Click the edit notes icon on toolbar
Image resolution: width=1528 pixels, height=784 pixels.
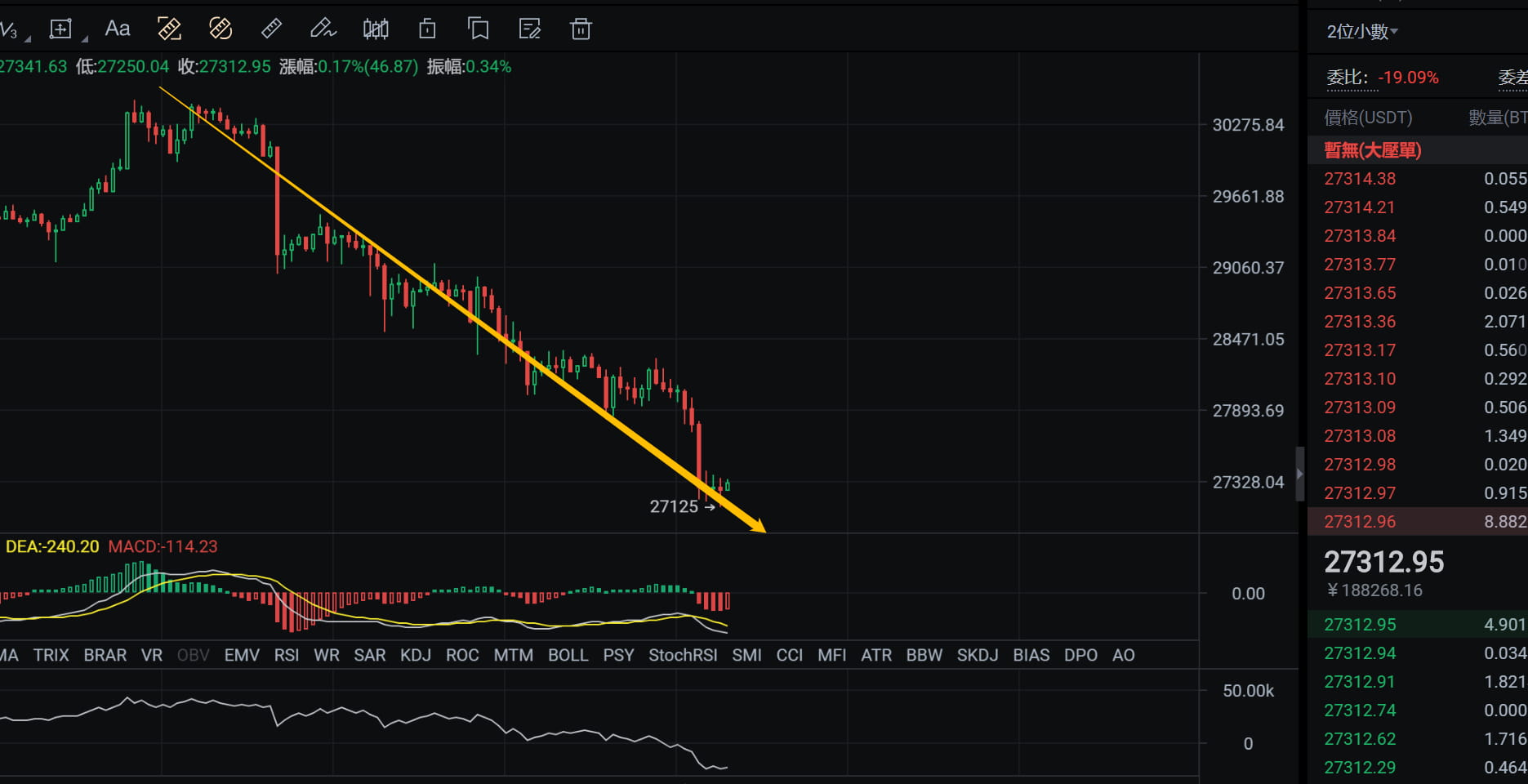coord(529,29)
